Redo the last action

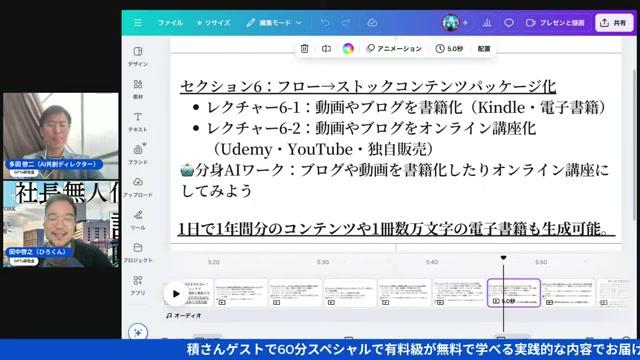[x=346, y=23]
